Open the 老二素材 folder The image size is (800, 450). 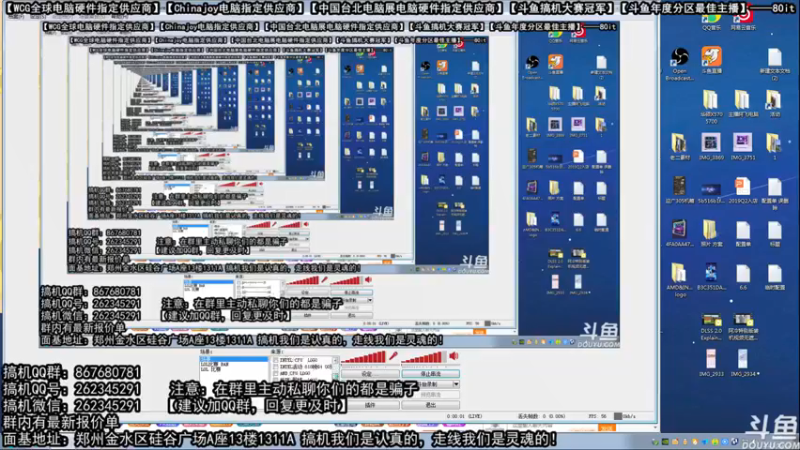(679, 147)
